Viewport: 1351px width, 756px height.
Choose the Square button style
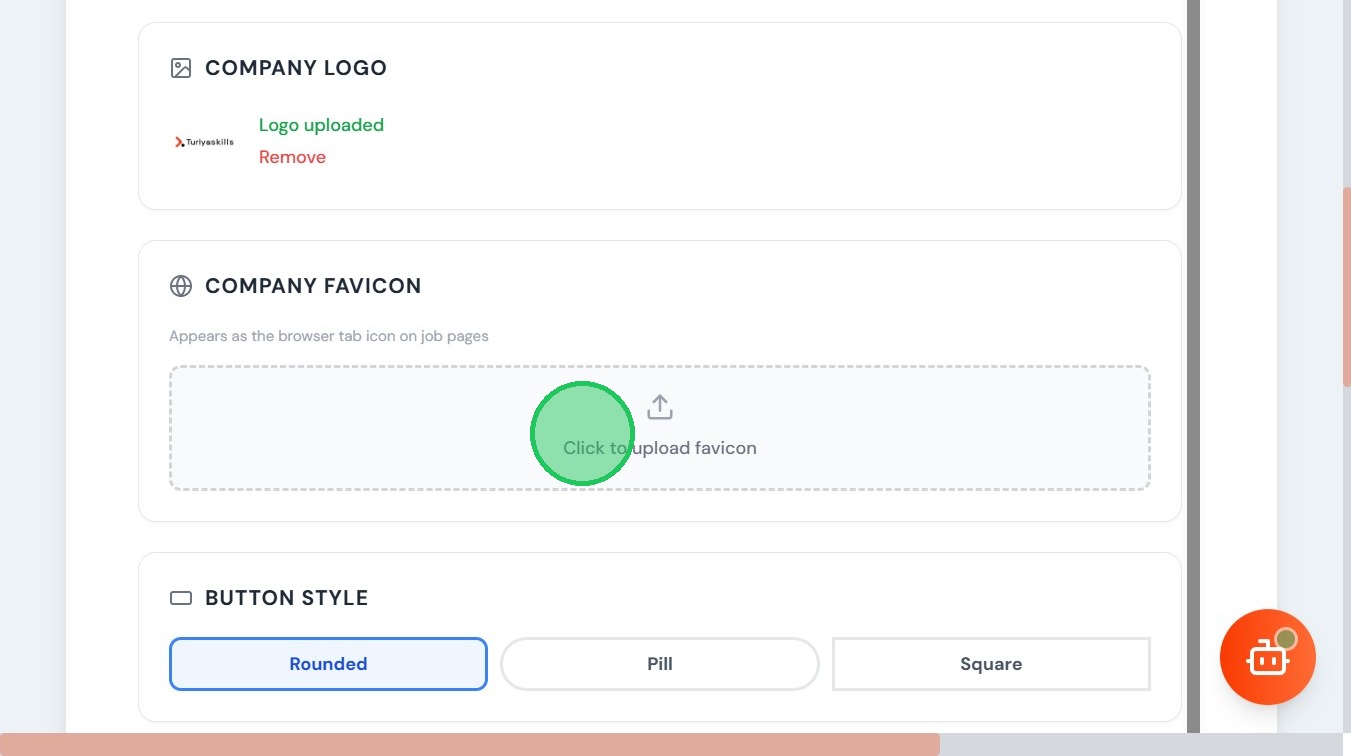pos(991,664)
